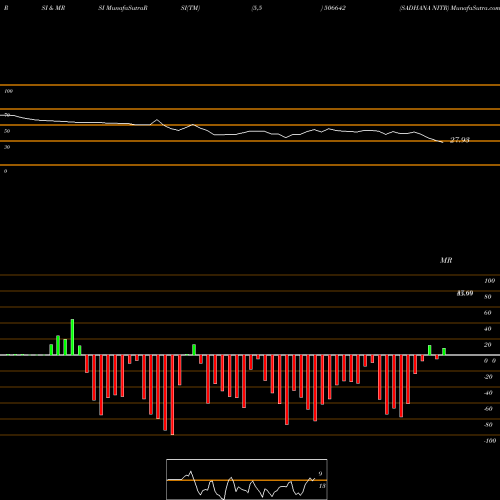Click the RSI line peak near the 50 level

click(x=157, y=120)
